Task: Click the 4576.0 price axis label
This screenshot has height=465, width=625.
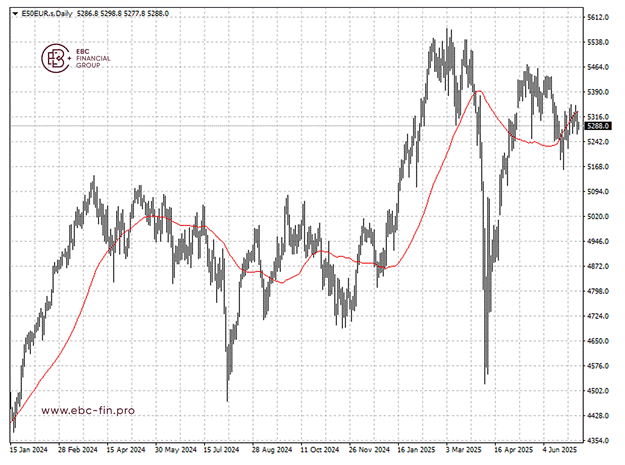Action: pos(598,366)
